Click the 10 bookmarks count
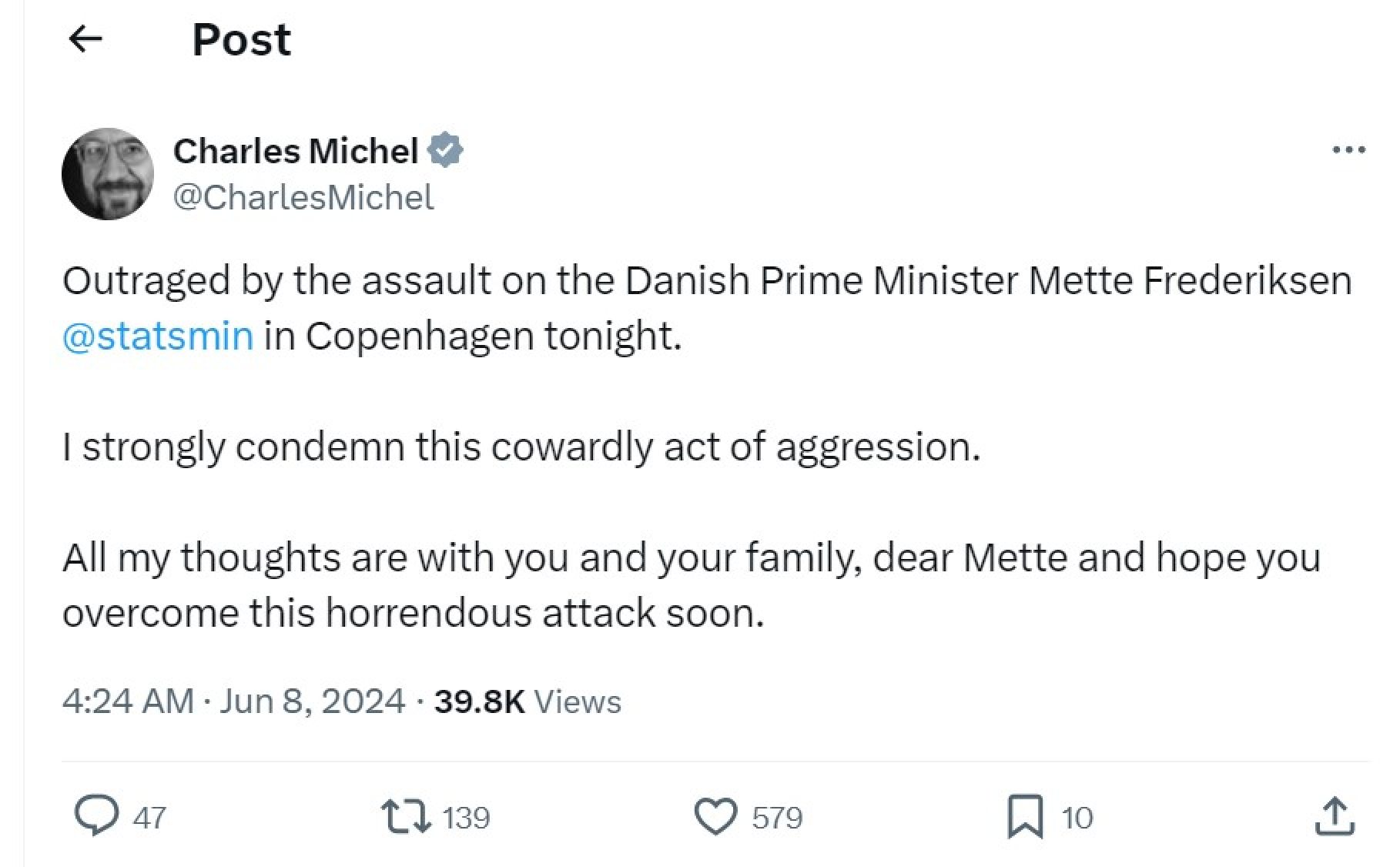Image resolution: width=1400 pixels, height=867 pixels. pyautogui.click(x=1077, y=818)
